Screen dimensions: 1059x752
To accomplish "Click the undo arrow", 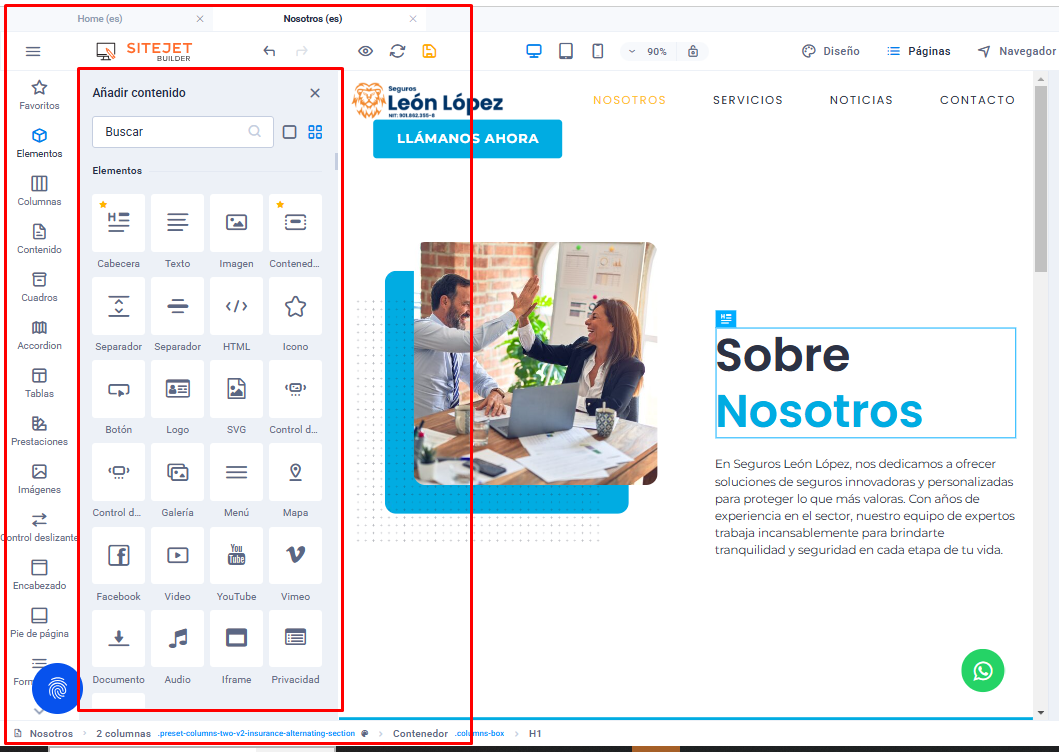I will pyautogui.click(x=269, y=51).
